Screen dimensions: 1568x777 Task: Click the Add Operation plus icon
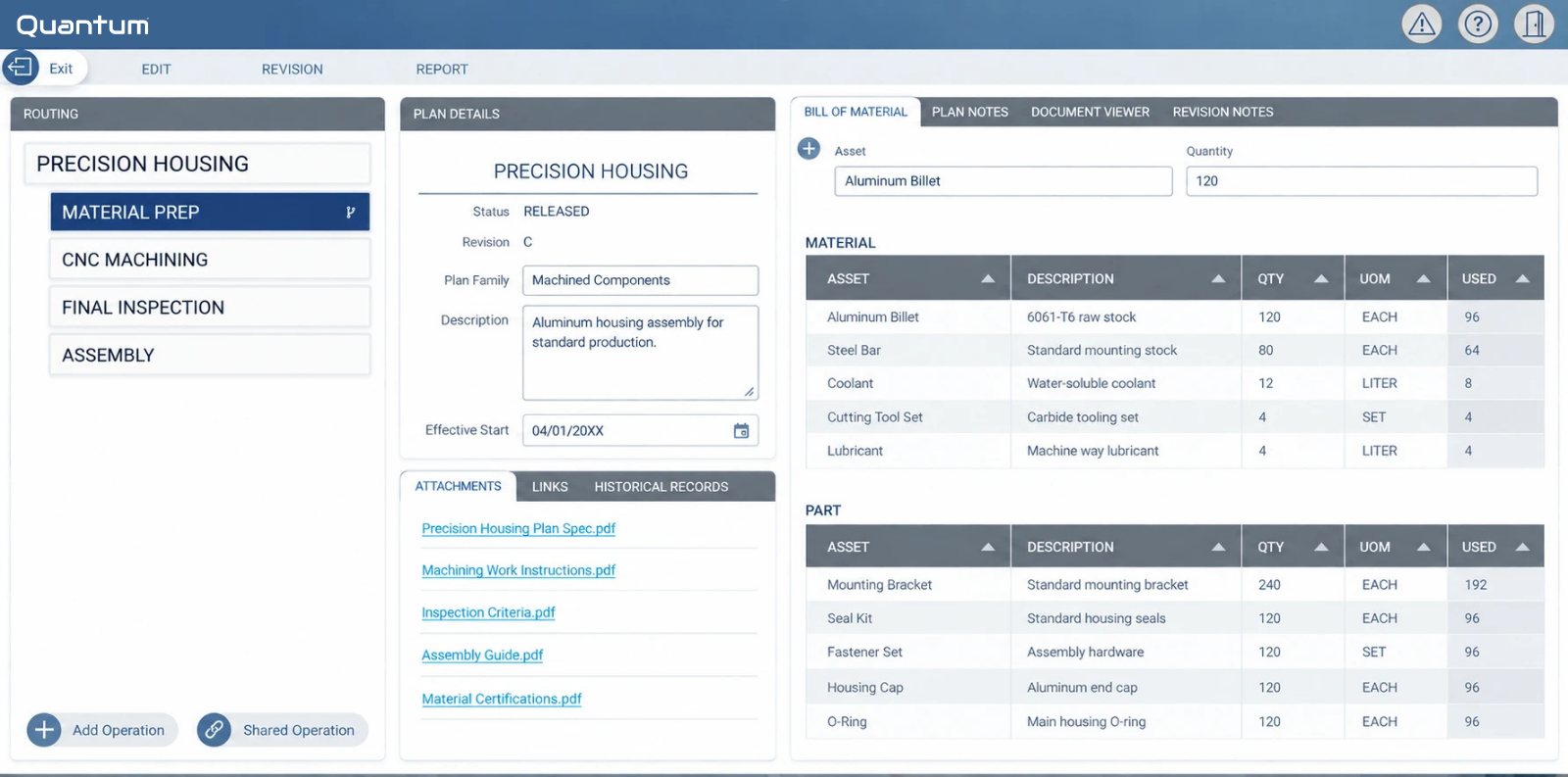coord(44,730)
